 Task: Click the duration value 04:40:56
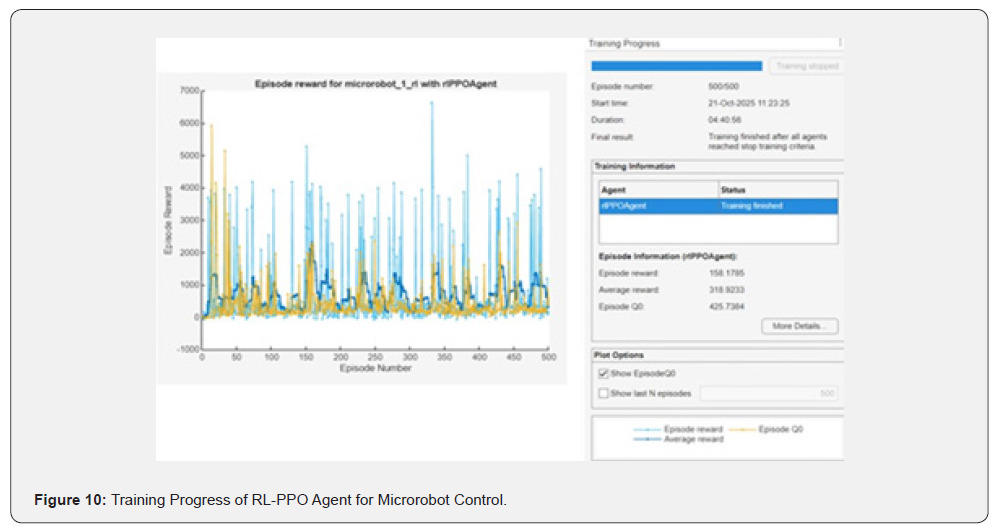[725, 120]
